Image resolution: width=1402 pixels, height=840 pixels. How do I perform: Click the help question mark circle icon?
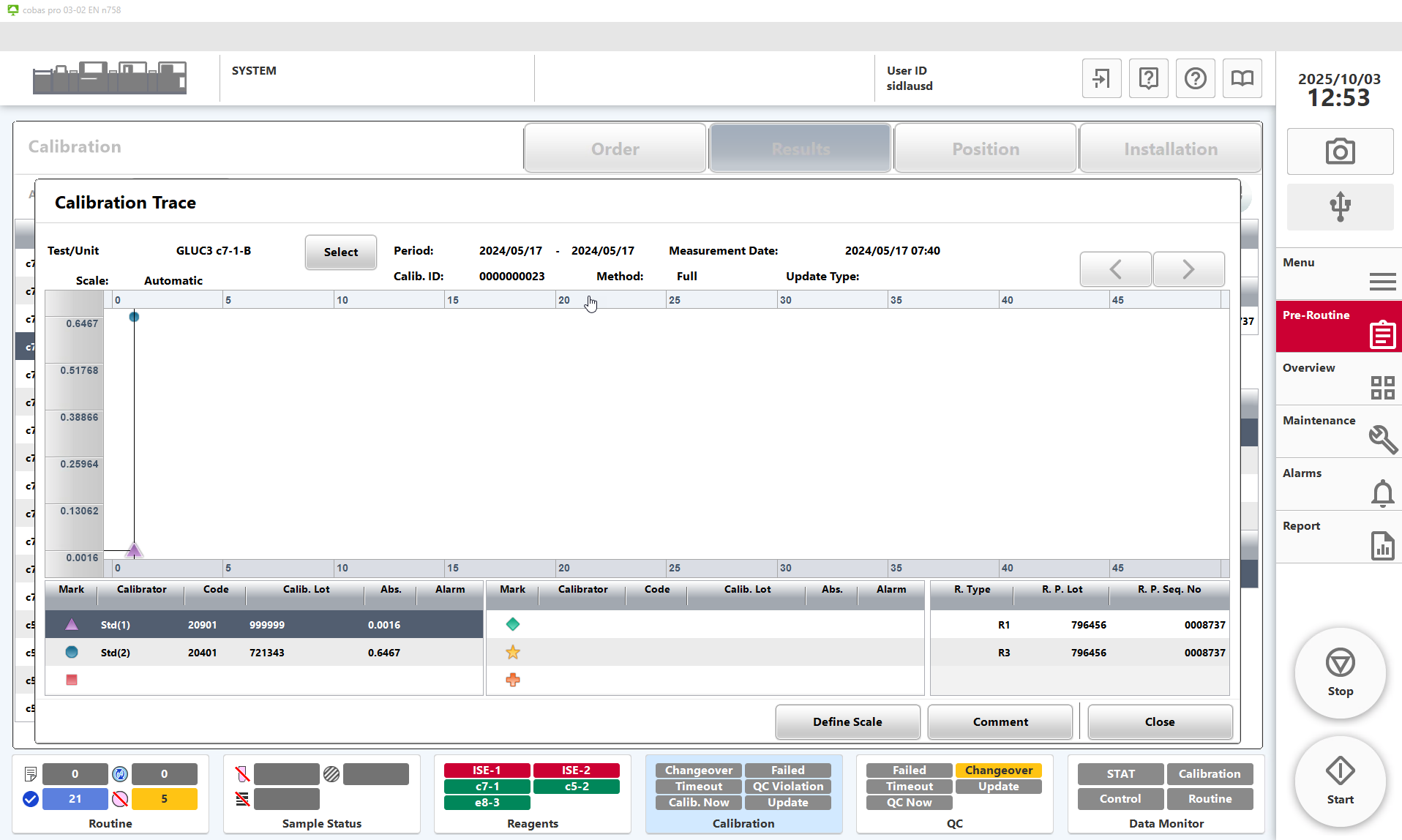point(1195,78)
